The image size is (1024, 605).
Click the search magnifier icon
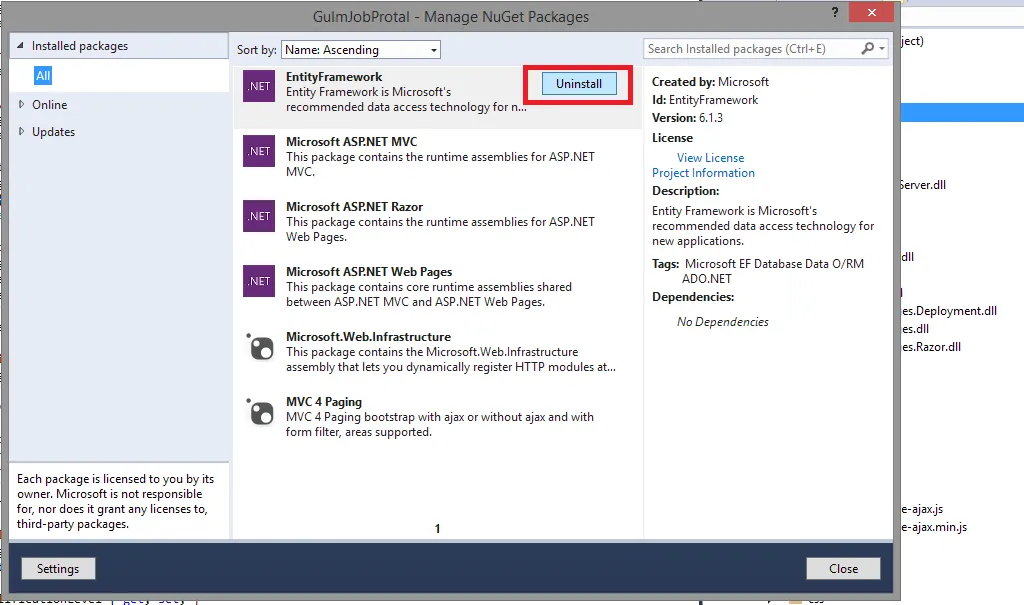pyautogui.click(x=867, y=48)
